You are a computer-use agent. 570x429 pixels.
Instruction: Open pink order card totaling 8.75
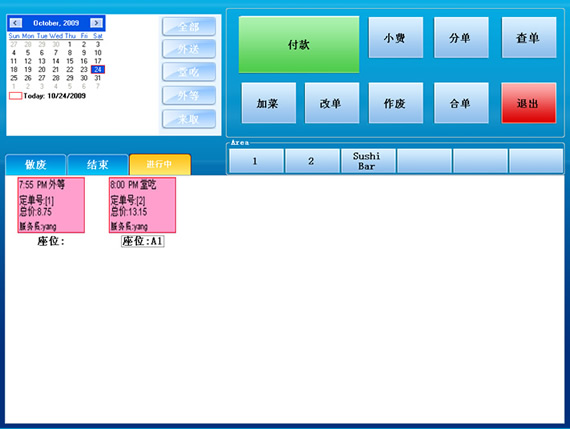[x=51, y=205]
